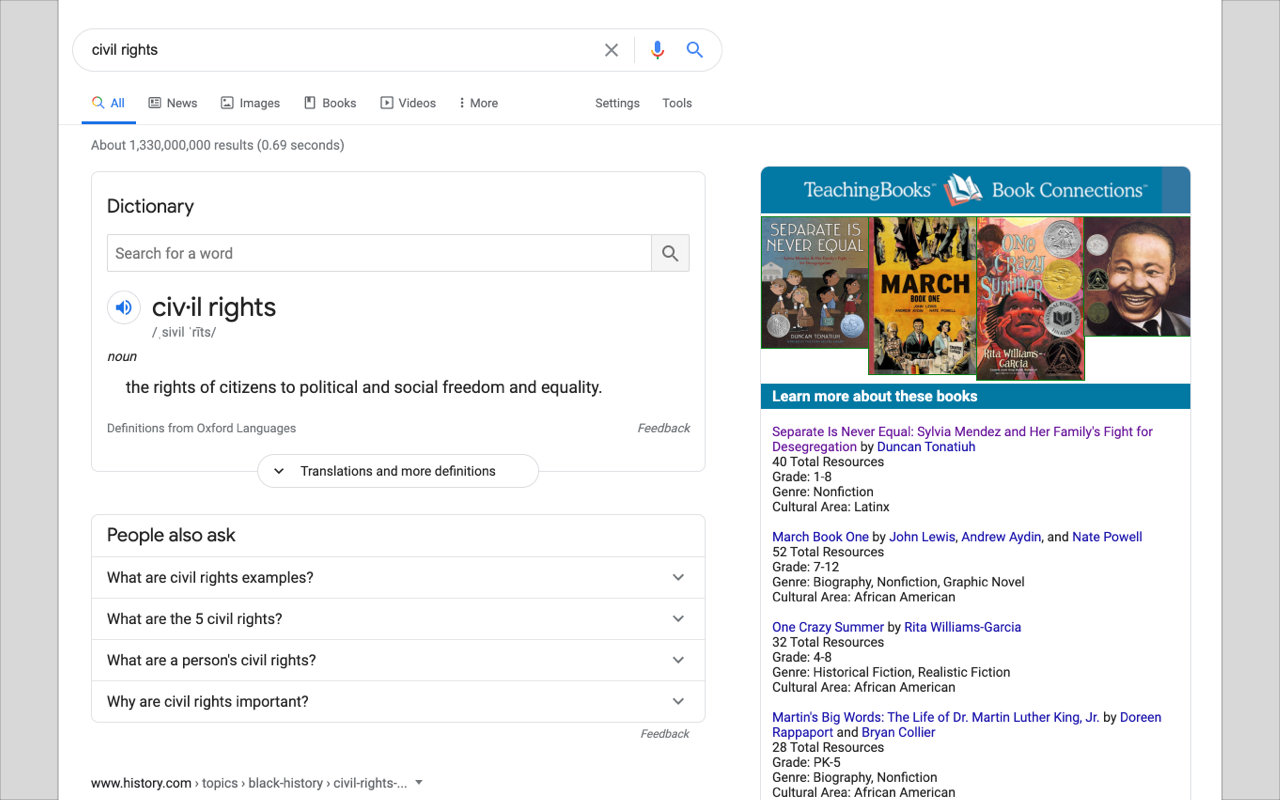The width and height of the screenshot is (1280, 800).
Task: Open the Martin's Big Words book link
Action: [x=935, y=717]
